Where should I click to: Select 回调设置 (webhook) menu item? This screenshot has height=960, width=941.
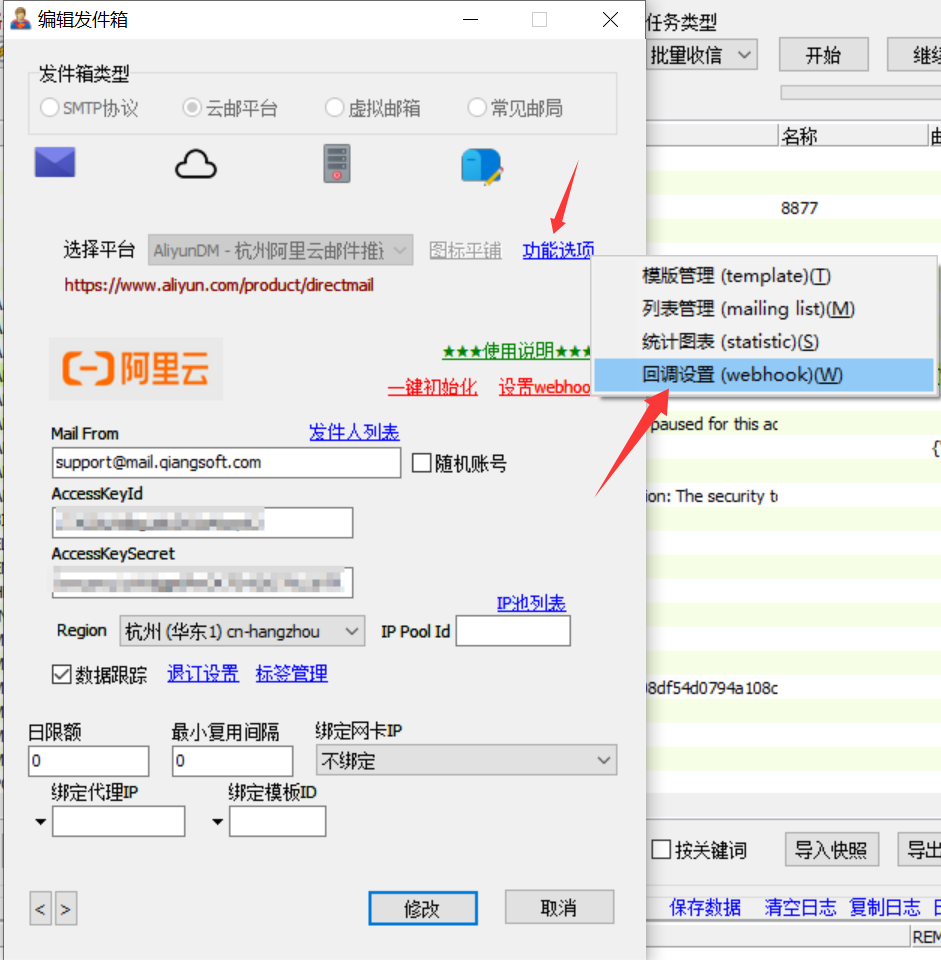[x=742, y=375]
